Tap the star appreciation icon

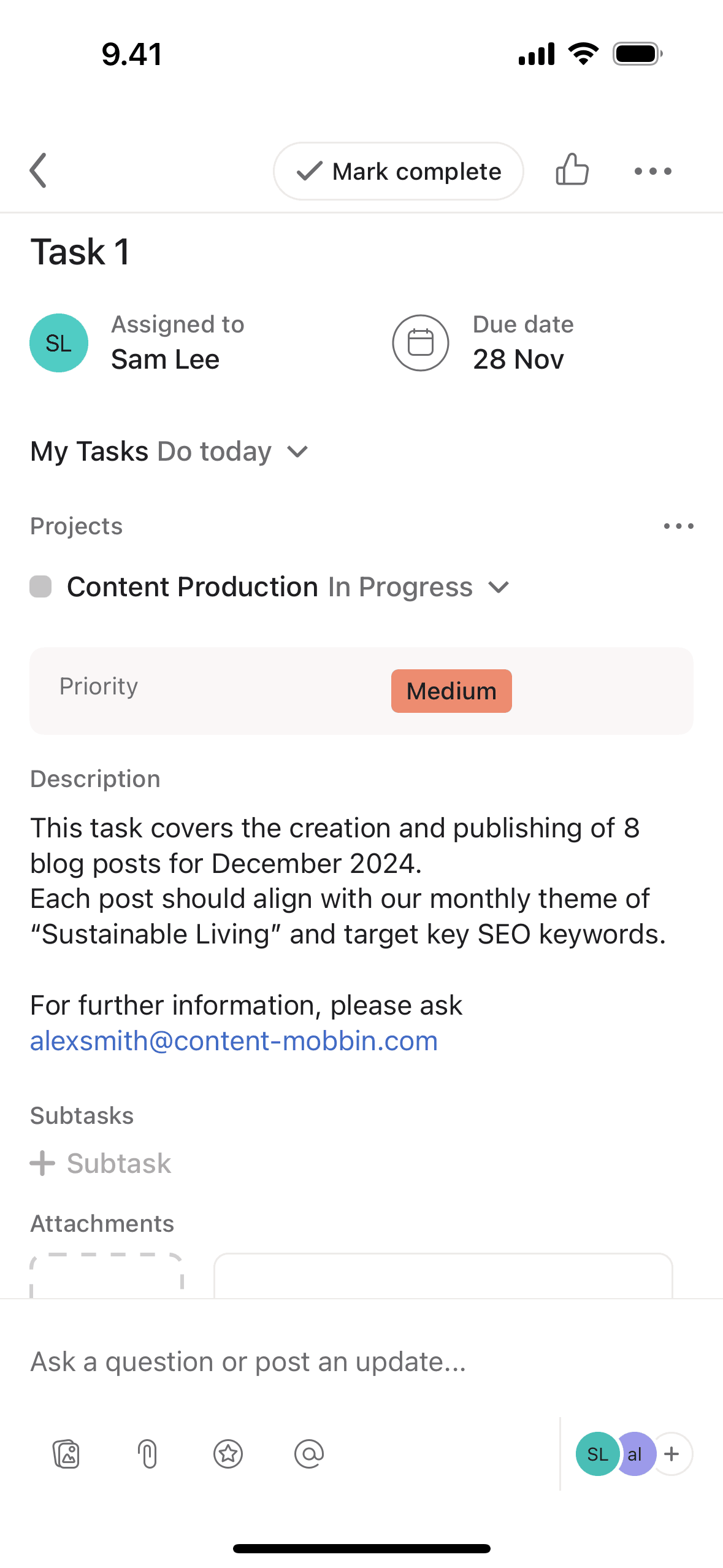click(228, 1454)
